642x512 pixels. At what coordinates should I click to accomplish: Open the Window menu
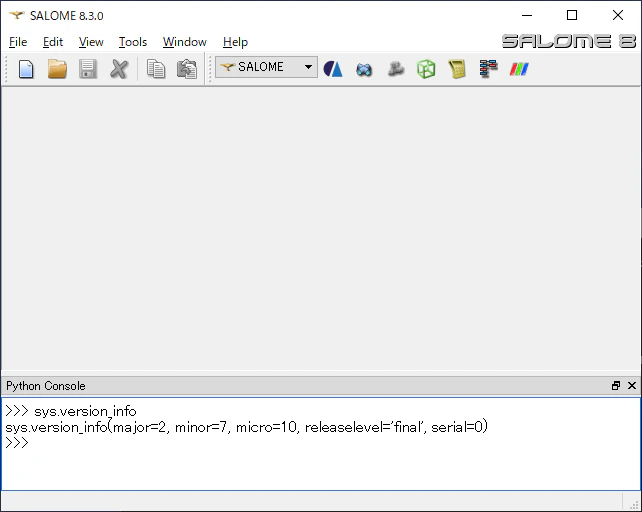pos(185,42)
